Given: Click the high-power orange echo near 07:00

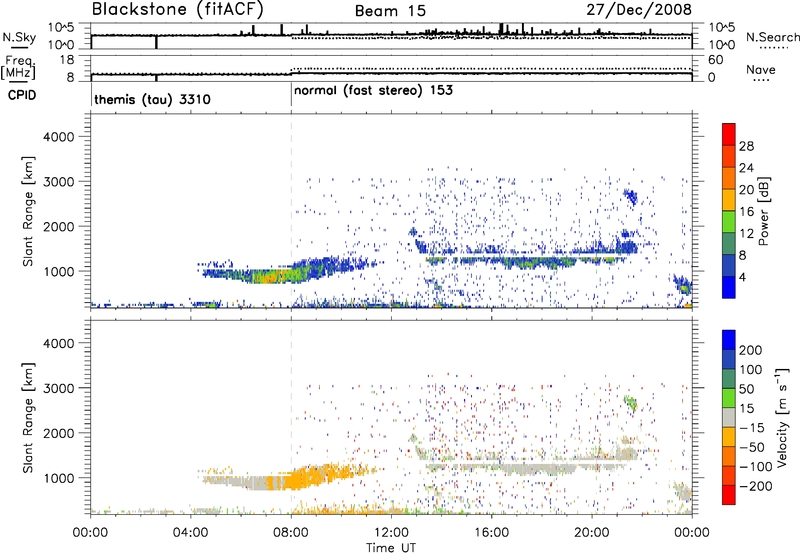Looking at the screenshot, I should click(x=270, y=277).
